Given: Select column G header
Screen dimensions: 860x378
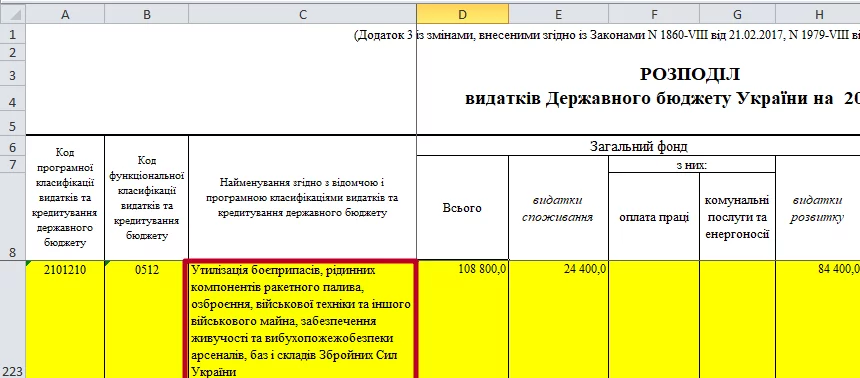Looking at the screenshot, I should point(737,15).
